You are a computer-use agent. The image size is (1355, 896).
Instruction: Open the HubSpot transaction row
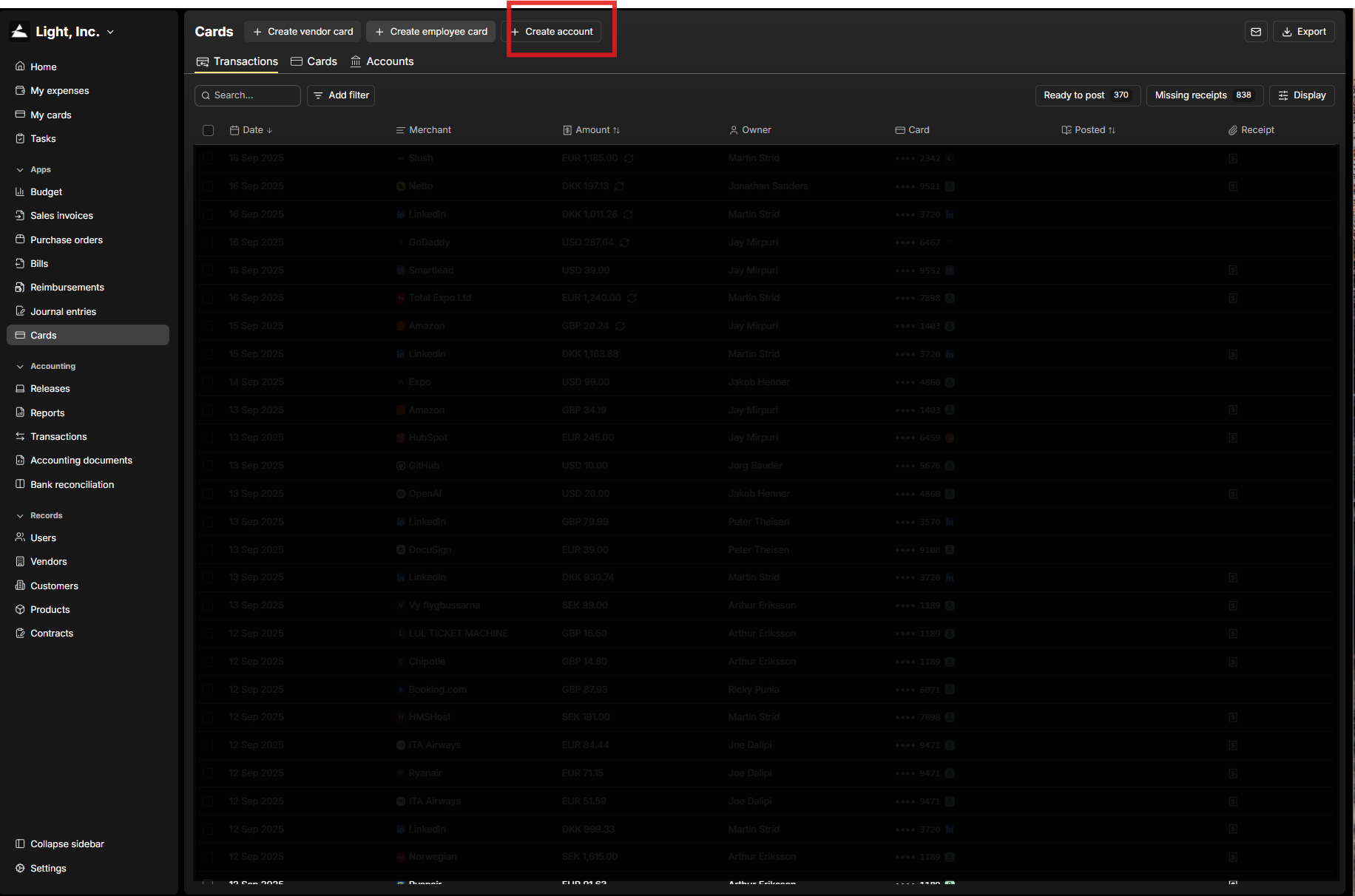pyautogui.click(x=766, y=438)
